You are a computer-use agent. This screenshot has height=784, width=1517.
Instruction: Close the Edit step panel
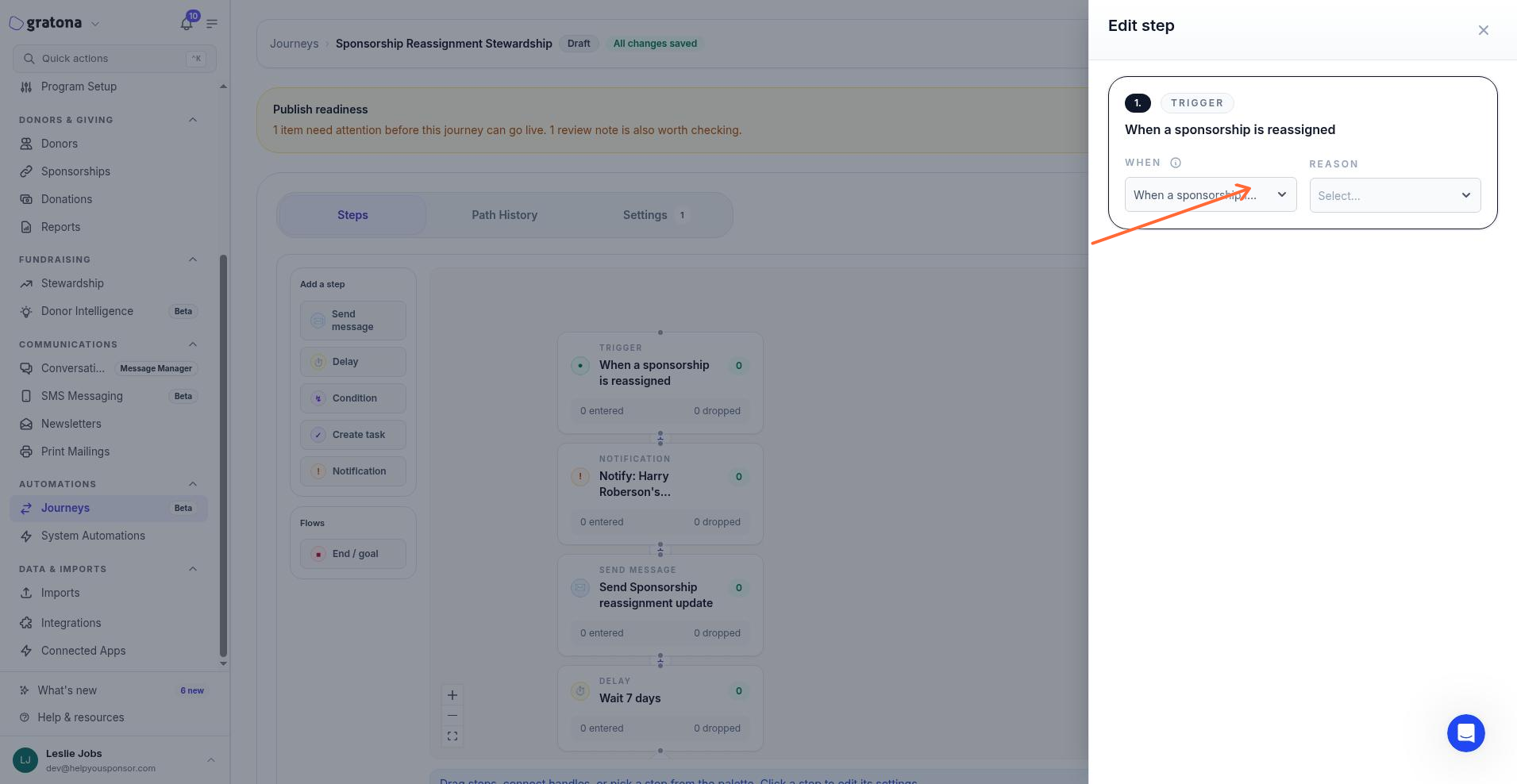(1483, 30)
